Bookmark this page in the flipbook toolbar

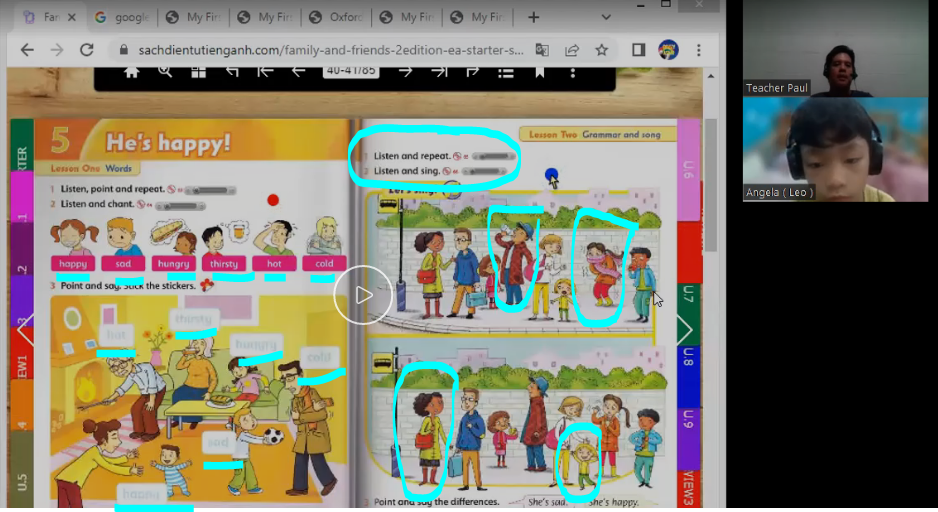click(540, 72)
